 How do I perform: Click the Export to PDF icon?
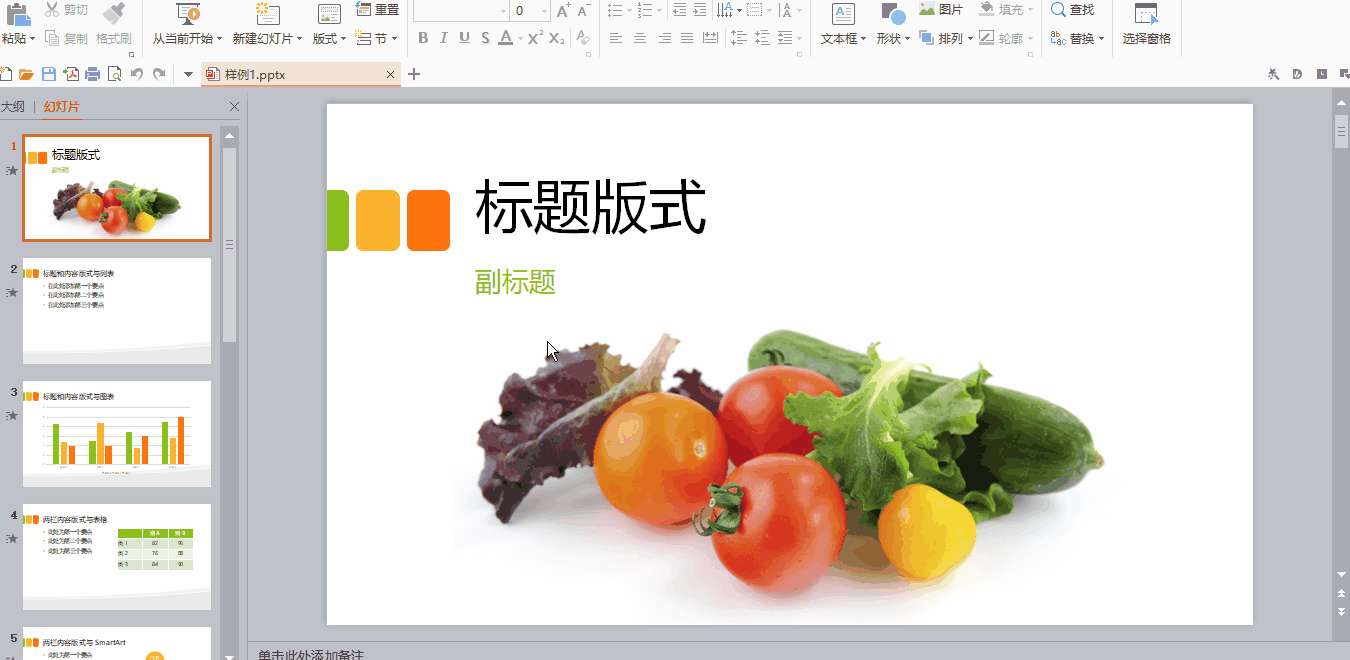point(71,74)
